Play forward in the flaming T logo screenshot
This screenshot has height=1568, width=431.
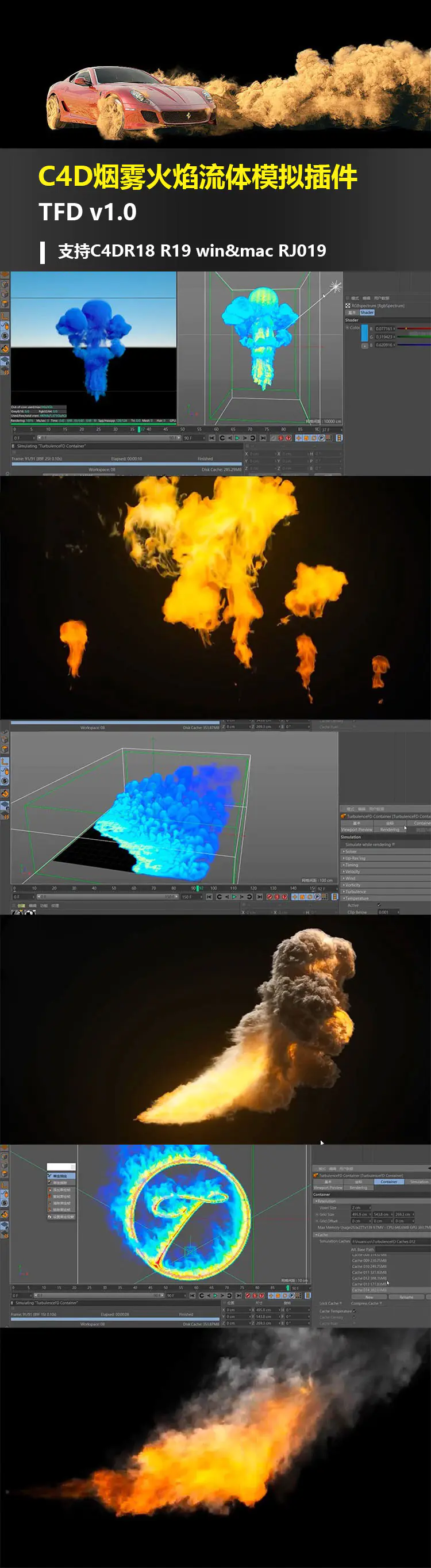point(216,1296)
